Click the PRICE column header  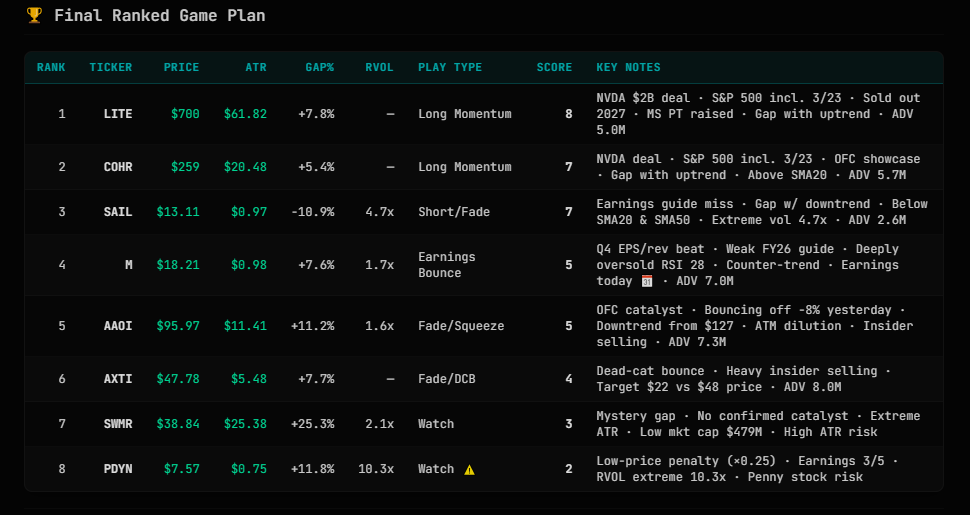181,67
